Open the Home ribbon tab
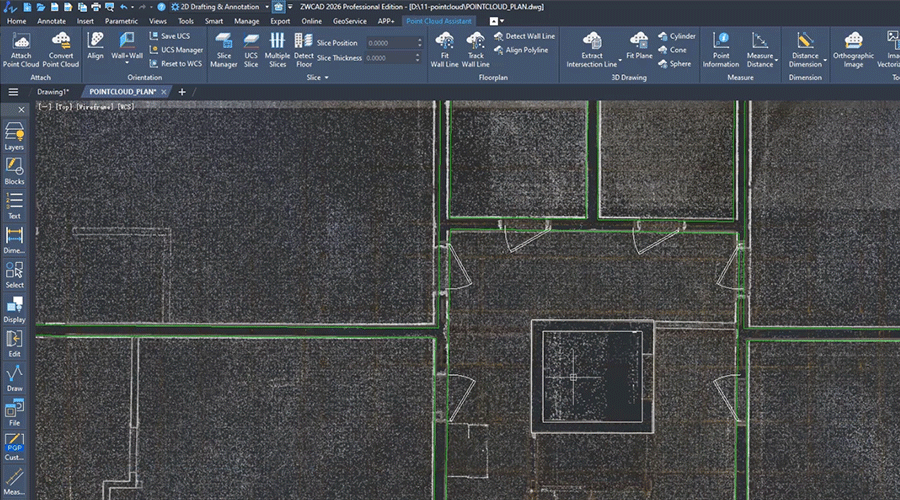 (16, 21)
